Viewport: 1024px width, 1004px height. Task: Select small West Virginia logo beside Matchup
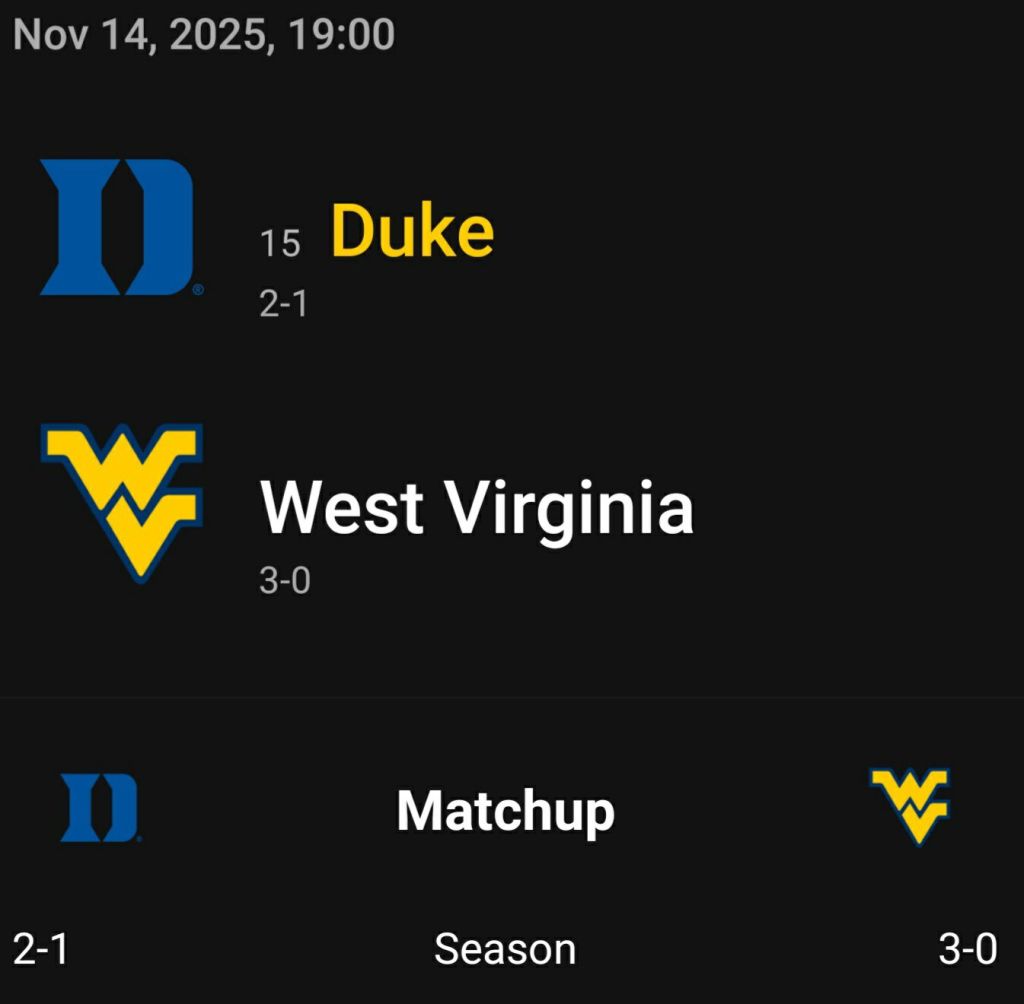click(x=909, y=805)
